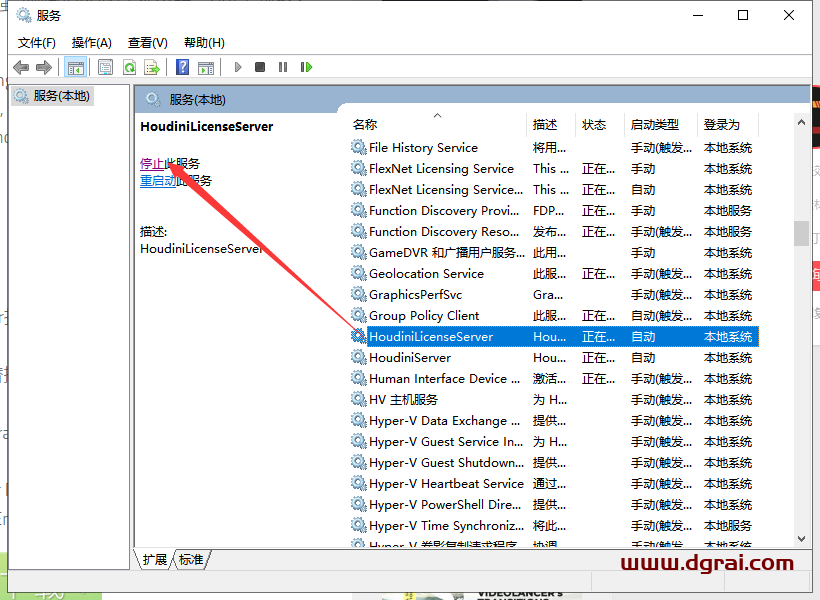Select the HoudiniServer service name
Screen dimensions: 820x600
tap(410, 358)
